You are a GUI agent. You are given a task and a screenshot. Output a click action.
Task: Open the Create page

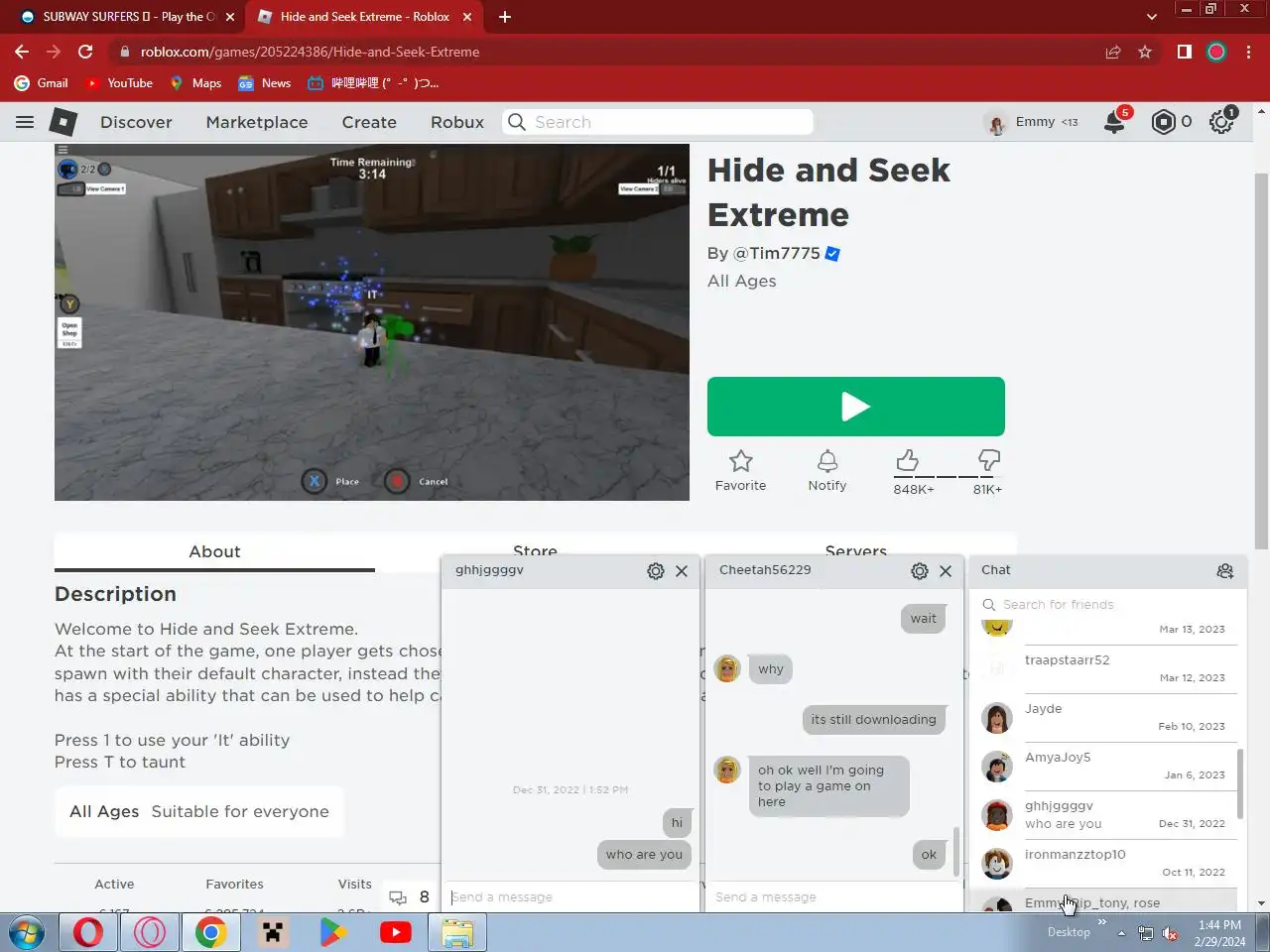click(369, 122)
